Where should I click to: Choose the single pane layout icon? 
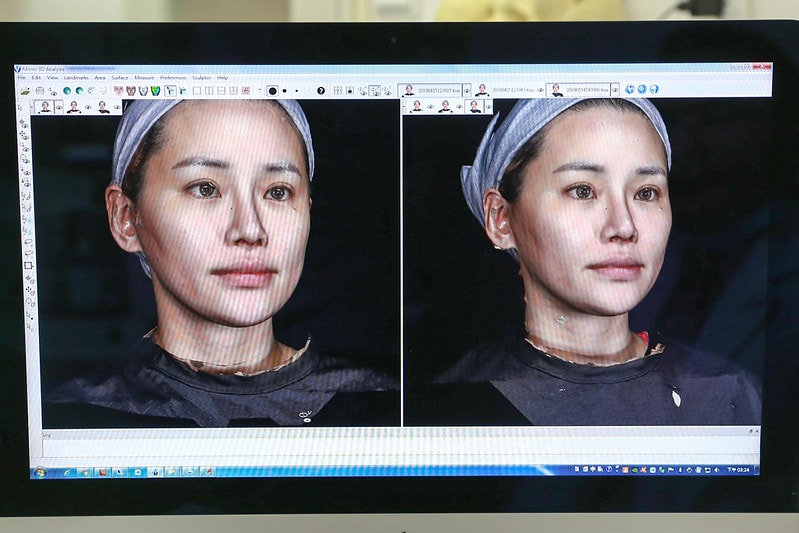(x=197, y=90)
